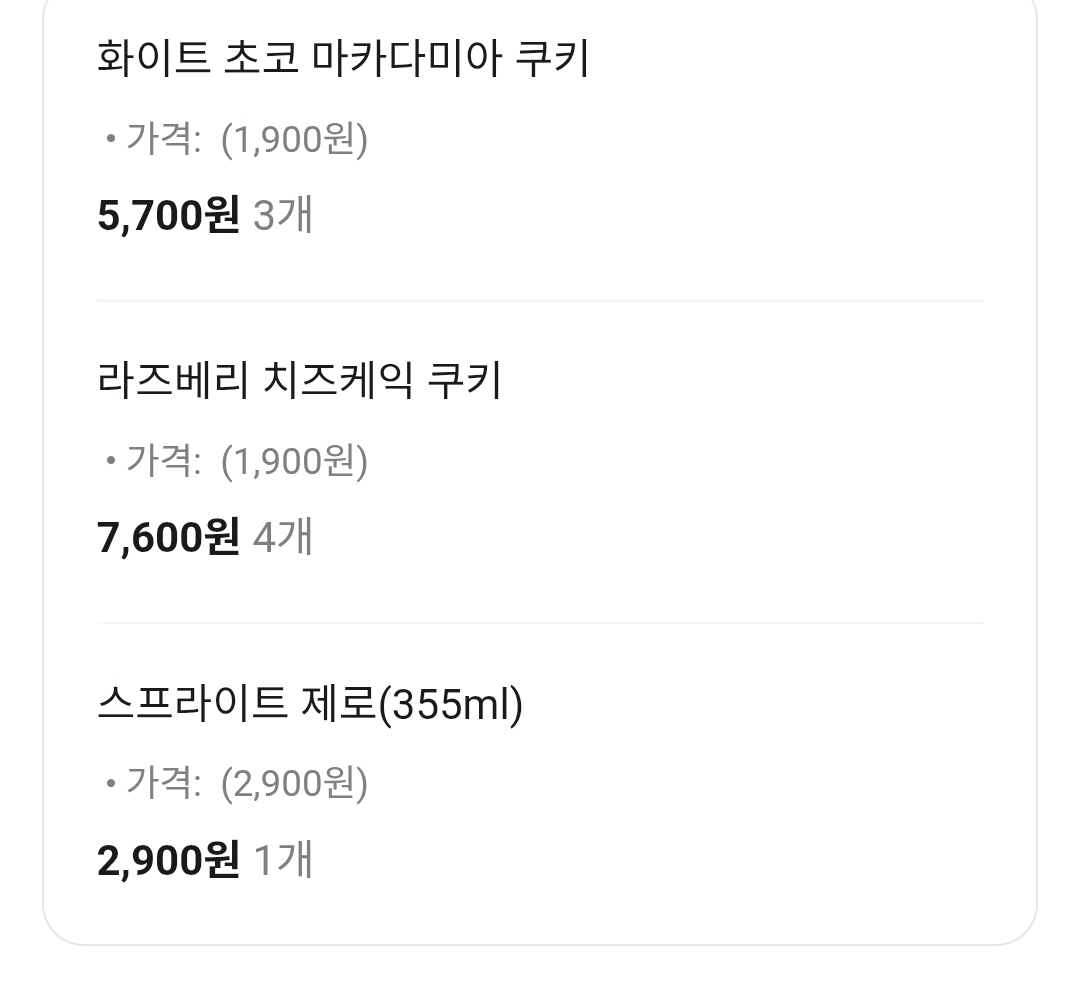Select 가격 label under 스프라이트 제로(355ml)

tap(162, 783)
